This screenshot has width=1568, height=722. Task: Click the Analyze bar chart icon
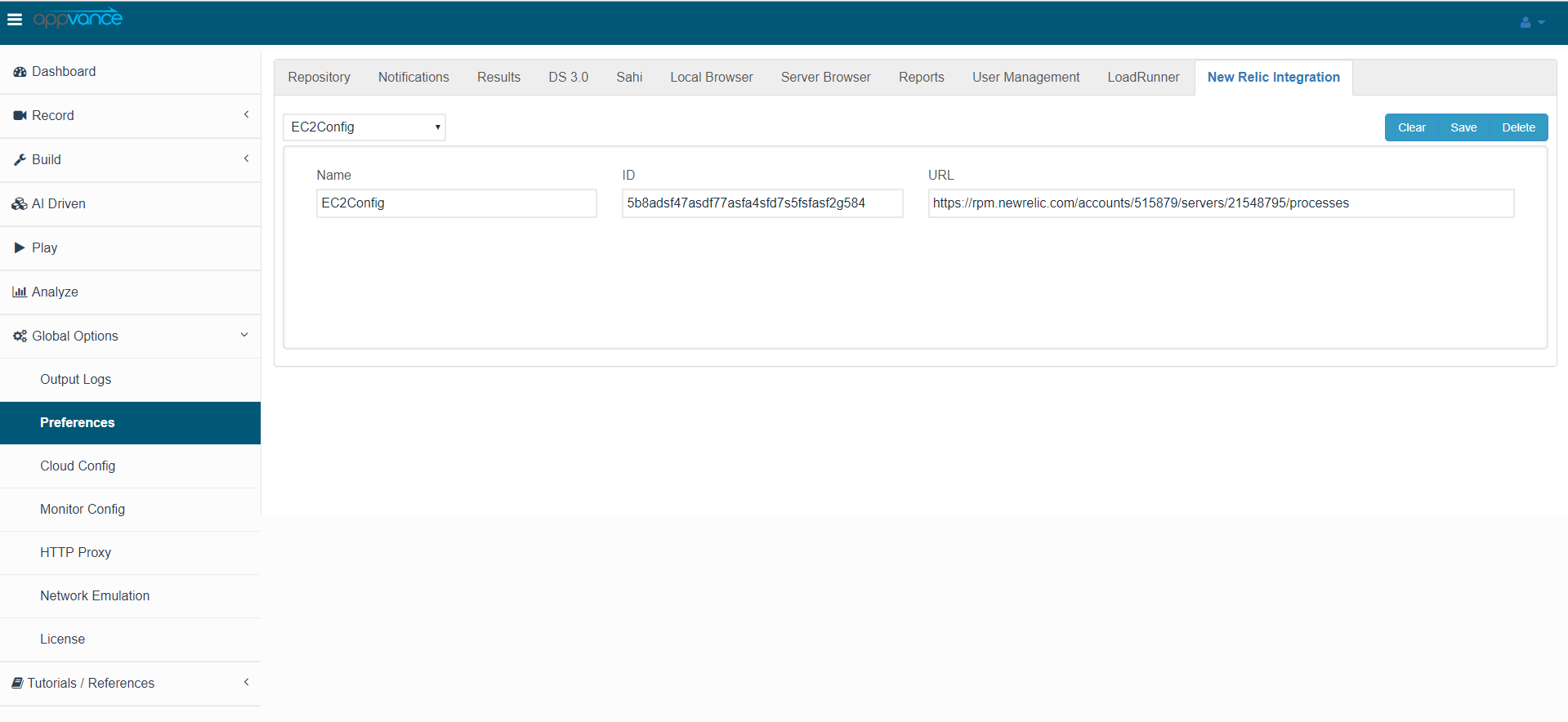pos(20,292)
